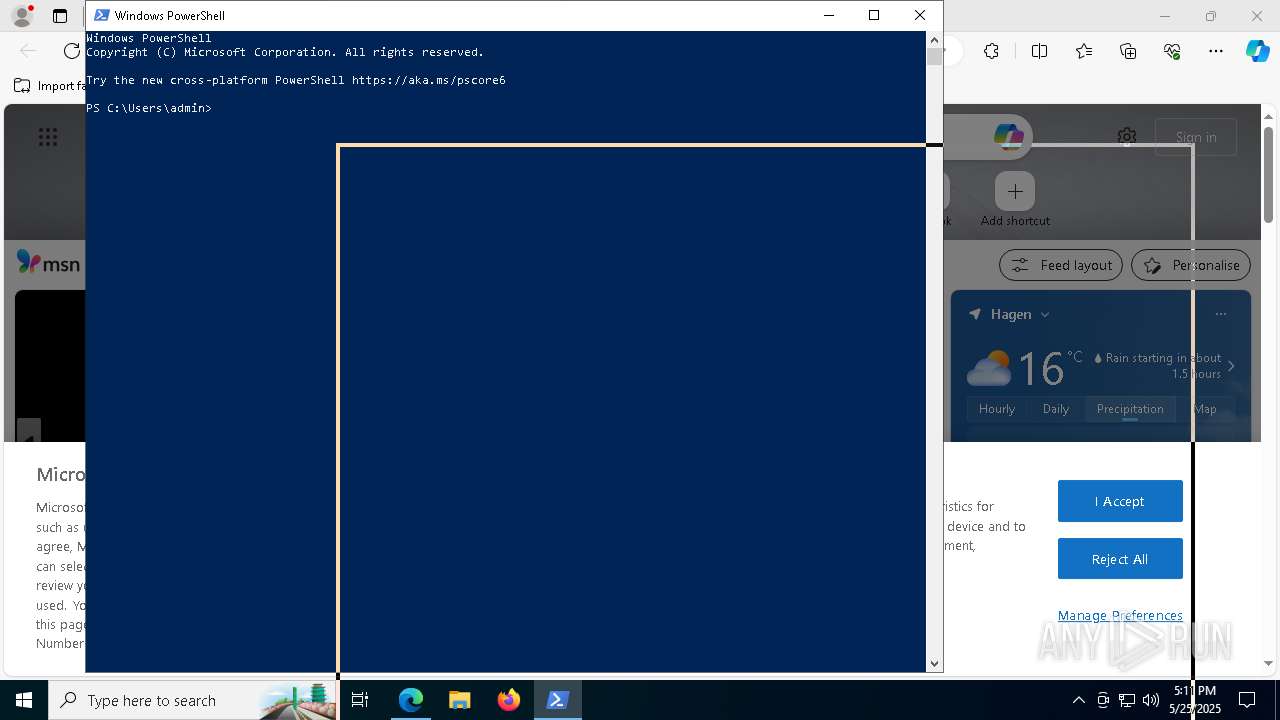This screenshot has height=720, width=1280.
Task: Click the Personalise button
Action: (x=1191, y=265)
